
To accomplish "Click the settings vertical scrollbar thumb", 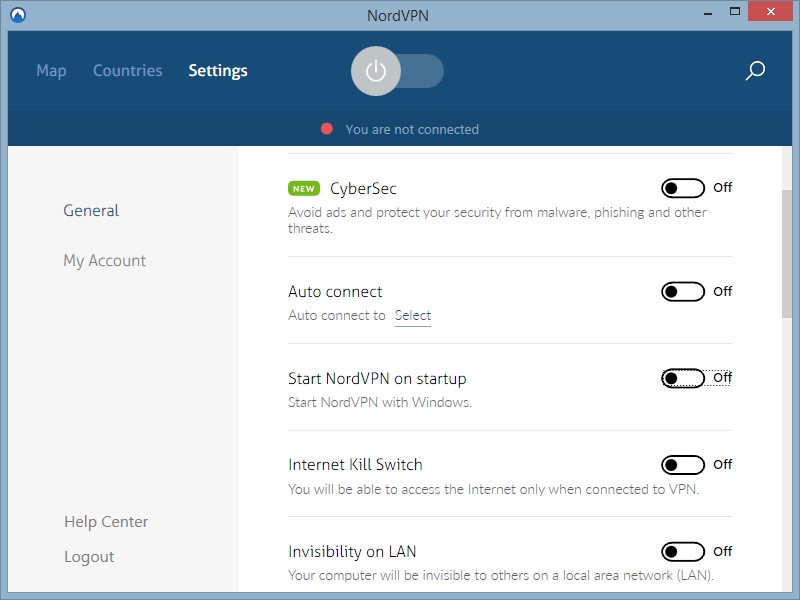I will (x=786, y=254).
